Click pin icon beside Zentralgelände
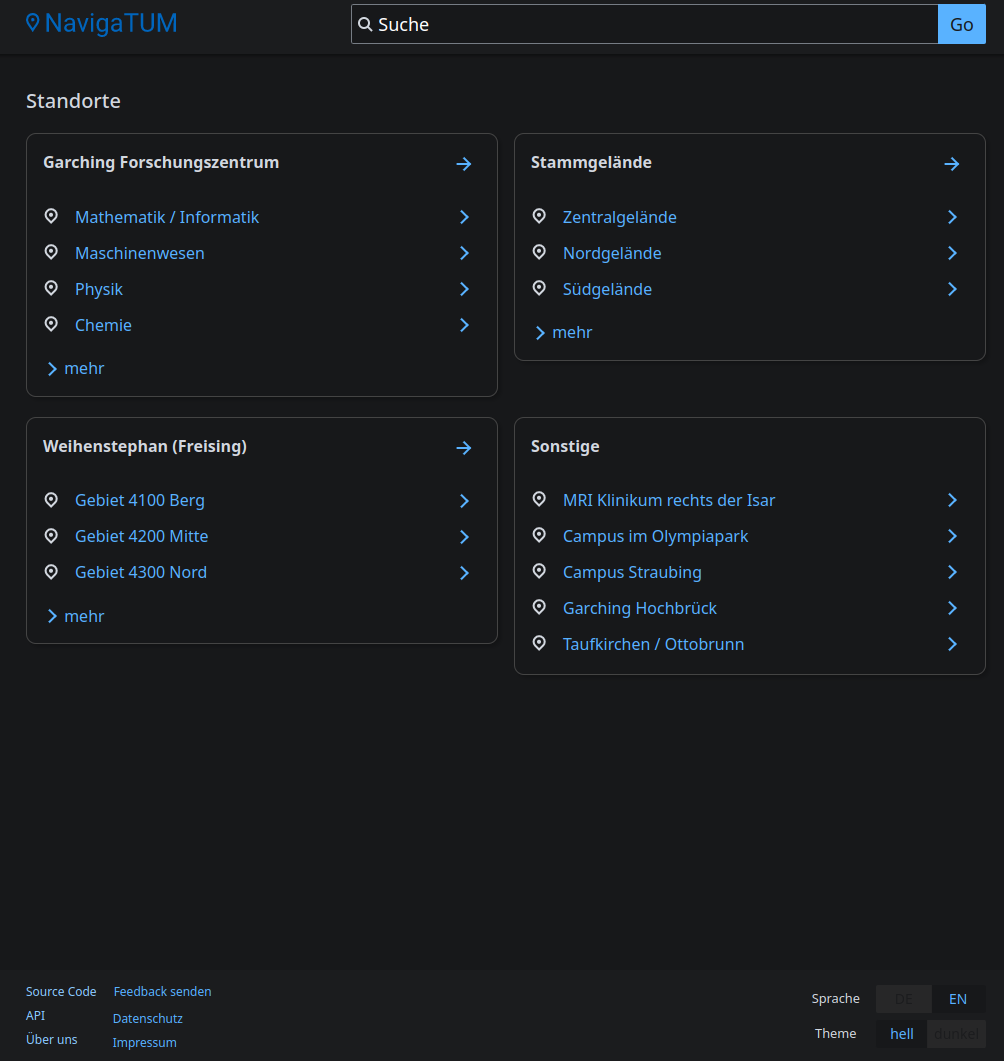Image resolution: width=1004 pixels, height=1061 pixels. coord(539,217)
